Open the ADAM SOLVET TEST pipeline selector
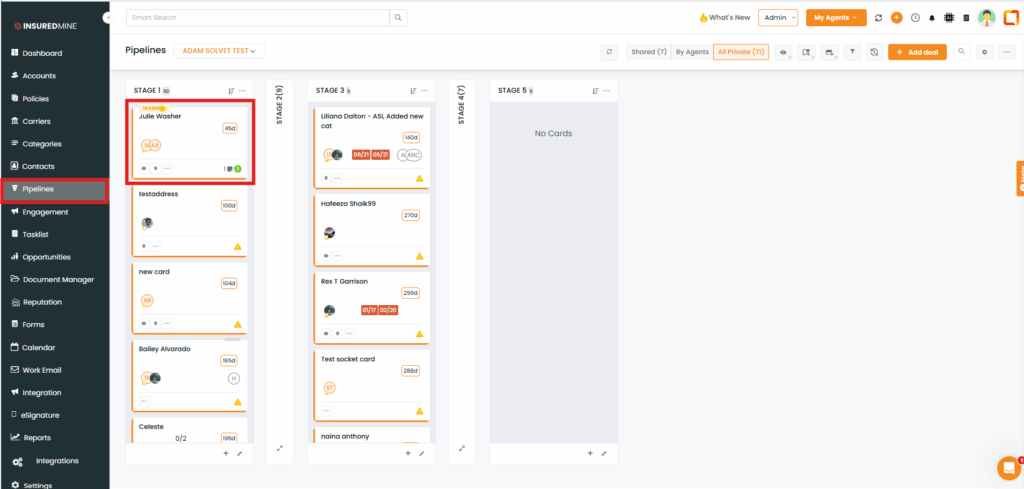 [x=217, y=51]
